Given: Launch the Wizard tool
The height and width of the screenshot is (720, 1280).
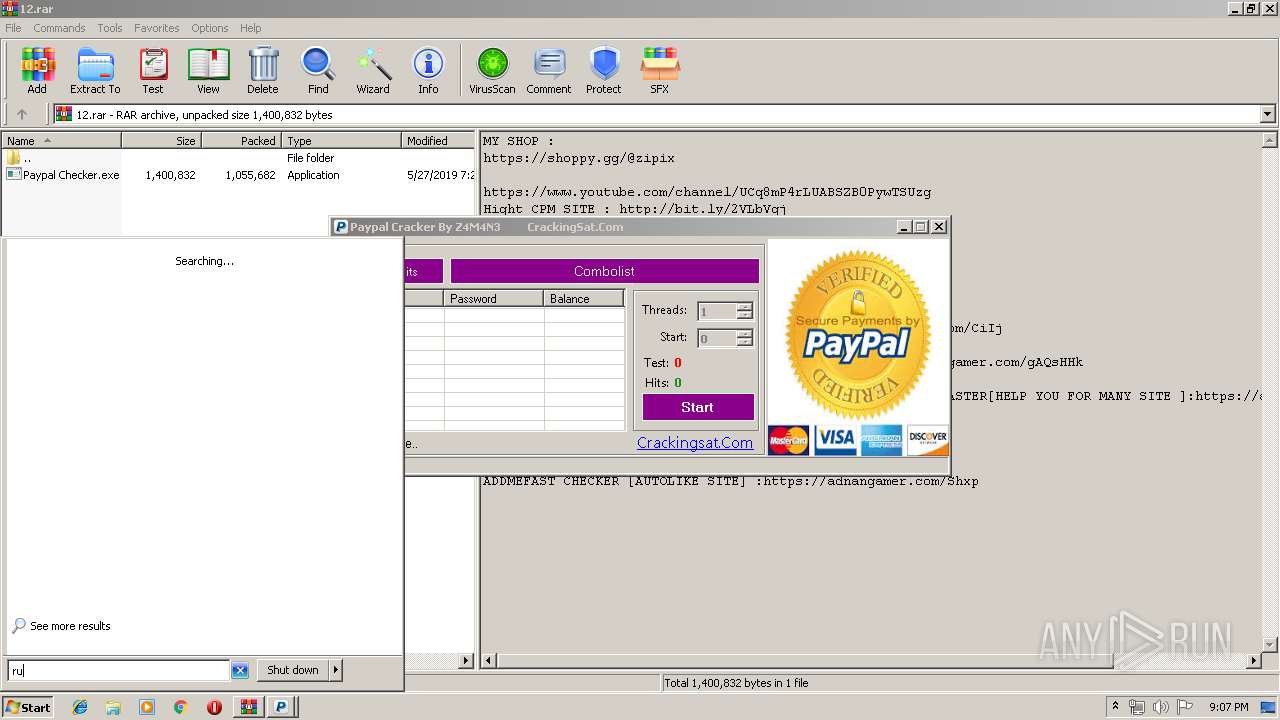Looking at the screenshot, I should point(373,71).
